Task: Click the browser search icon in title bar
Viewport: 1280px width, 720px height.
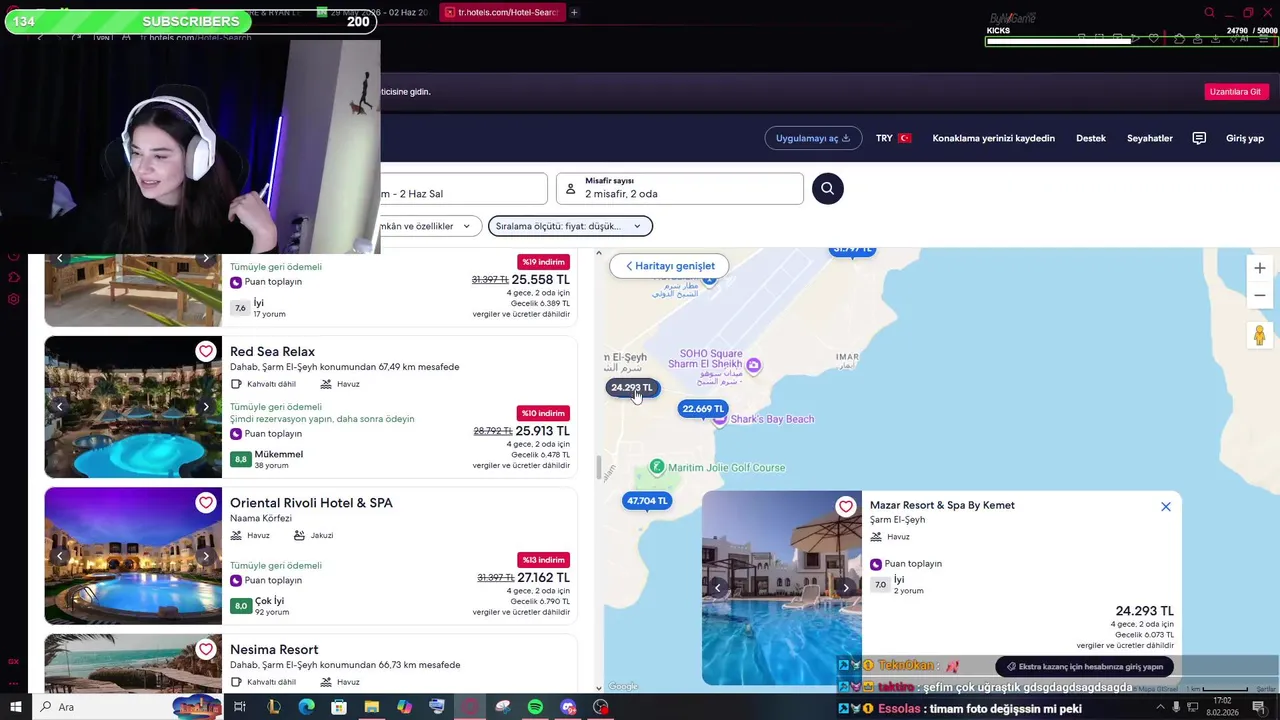Action: tap(1209, 12)
